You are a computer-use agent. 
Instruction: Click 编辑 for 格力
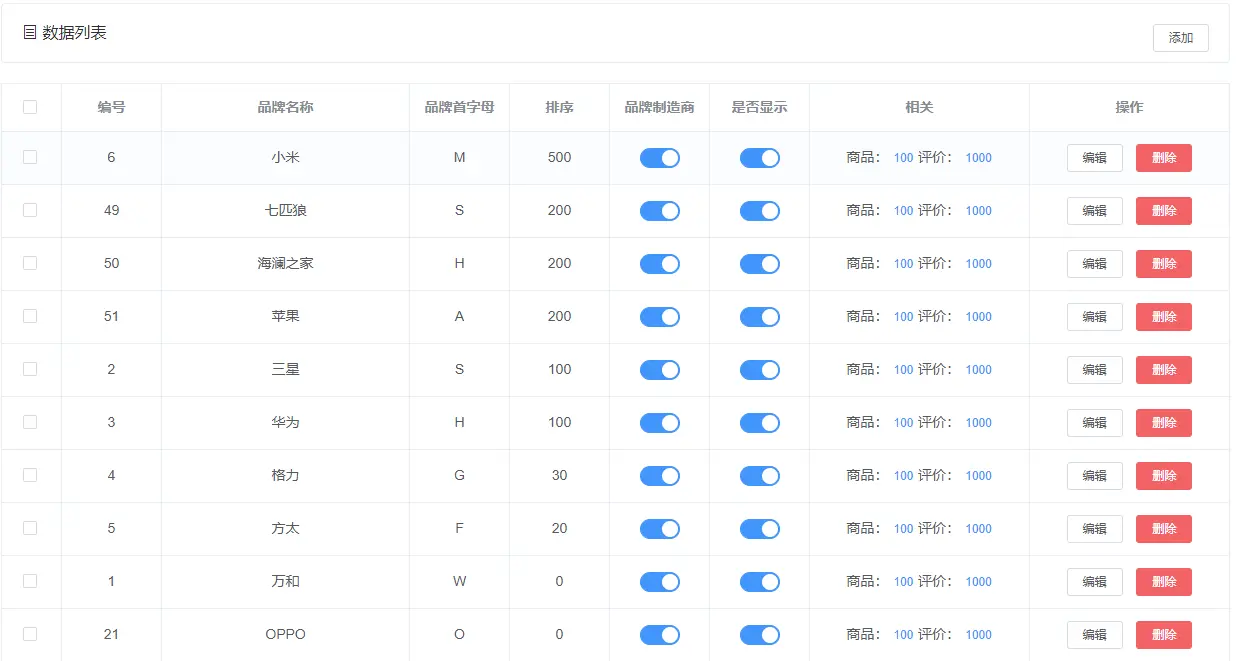(x=1095, y=476)
